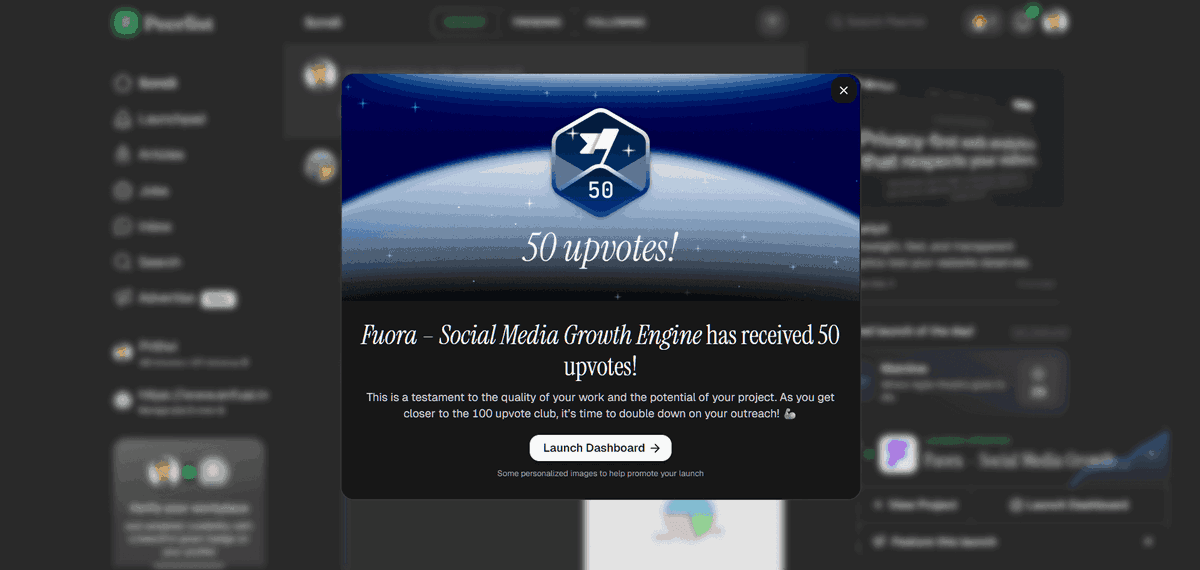Select the green highlighted feed tab
Viewport: 1200px width, 570px height.
pyautogui.click(x=465, y=22)
